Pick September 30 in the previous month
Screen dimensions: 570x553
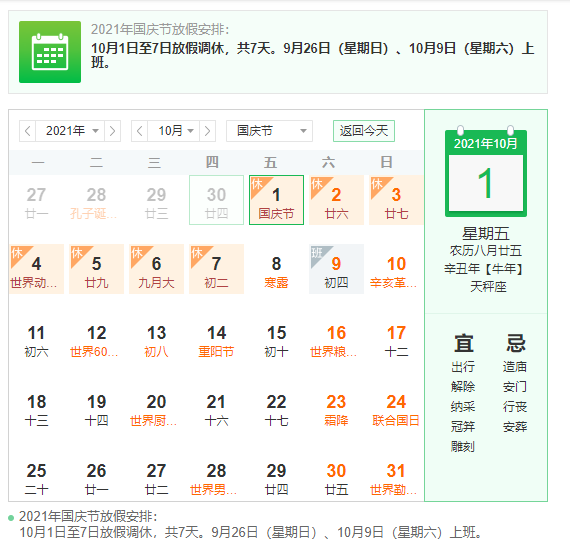[216, 200]
